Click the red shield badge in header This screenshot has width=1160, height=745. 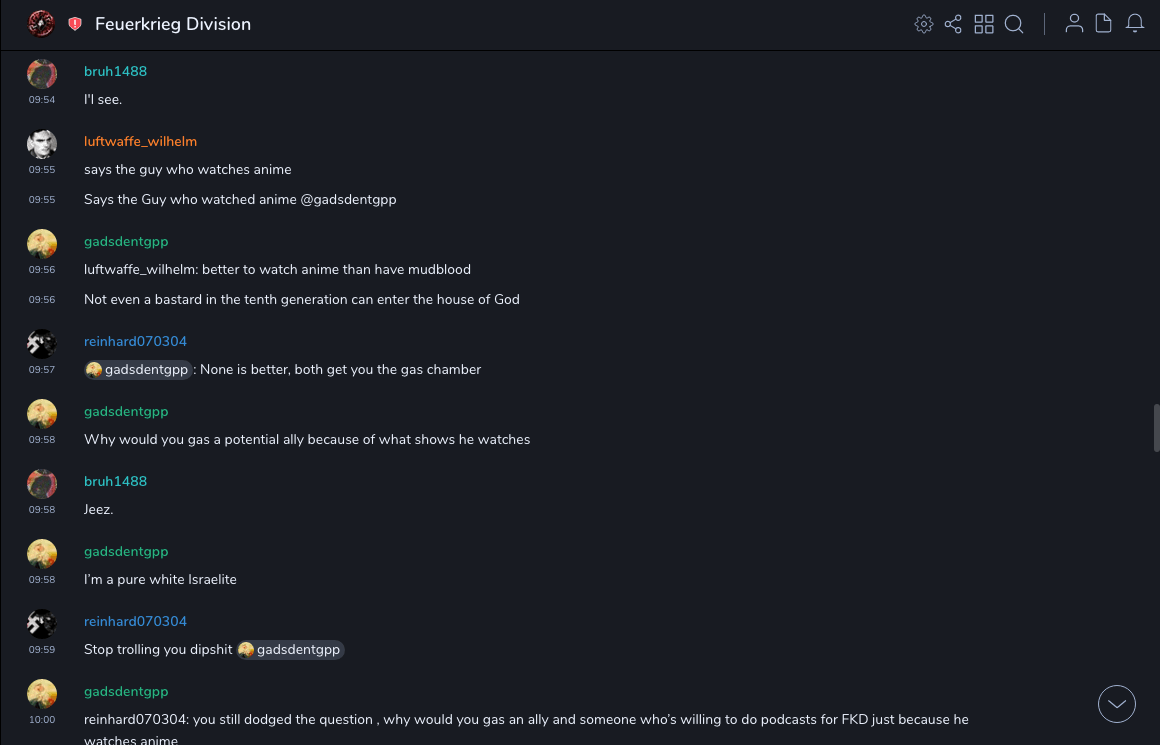pyautogui.click(x=75, y=24)
